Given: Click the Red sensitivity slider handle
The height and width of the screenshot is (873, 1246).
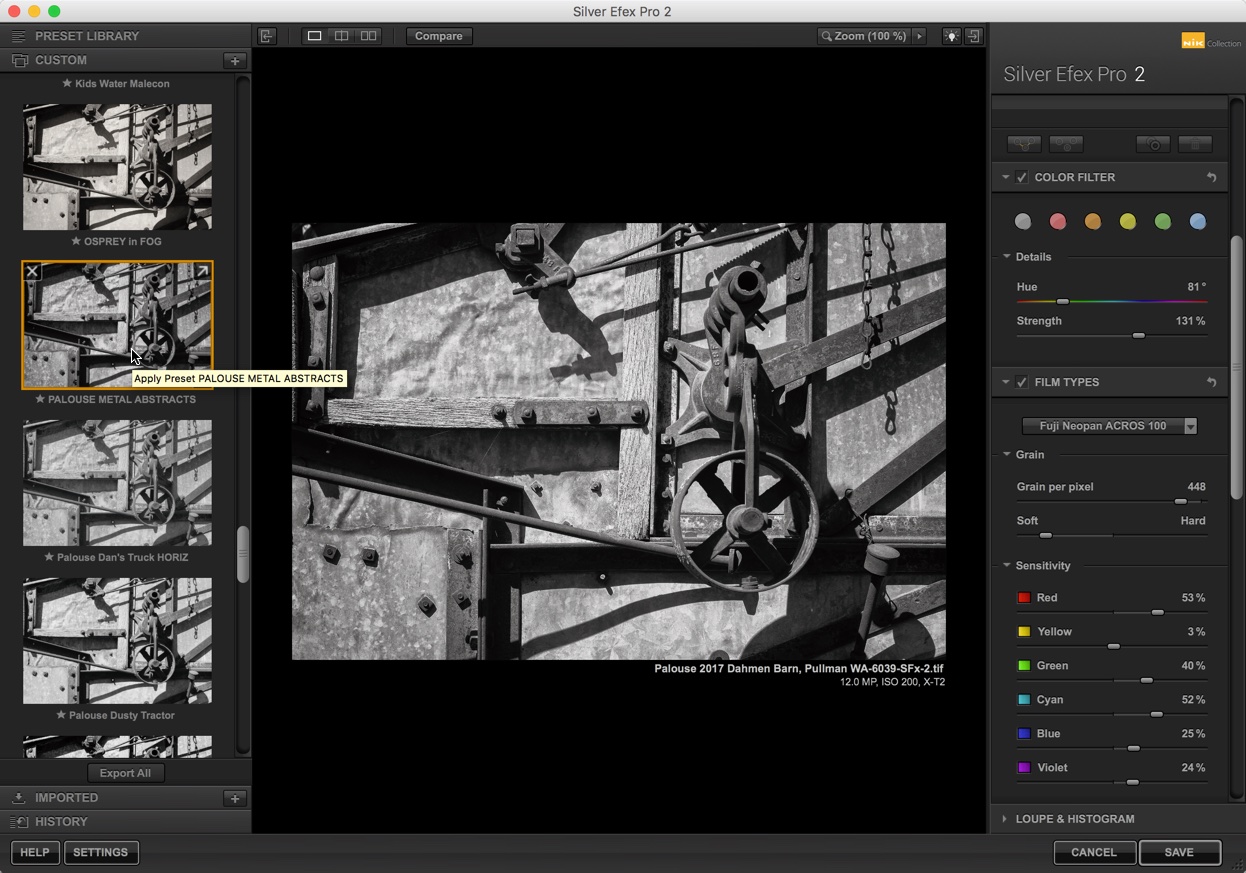Looking at the screenshot, I should (1157, 612).
